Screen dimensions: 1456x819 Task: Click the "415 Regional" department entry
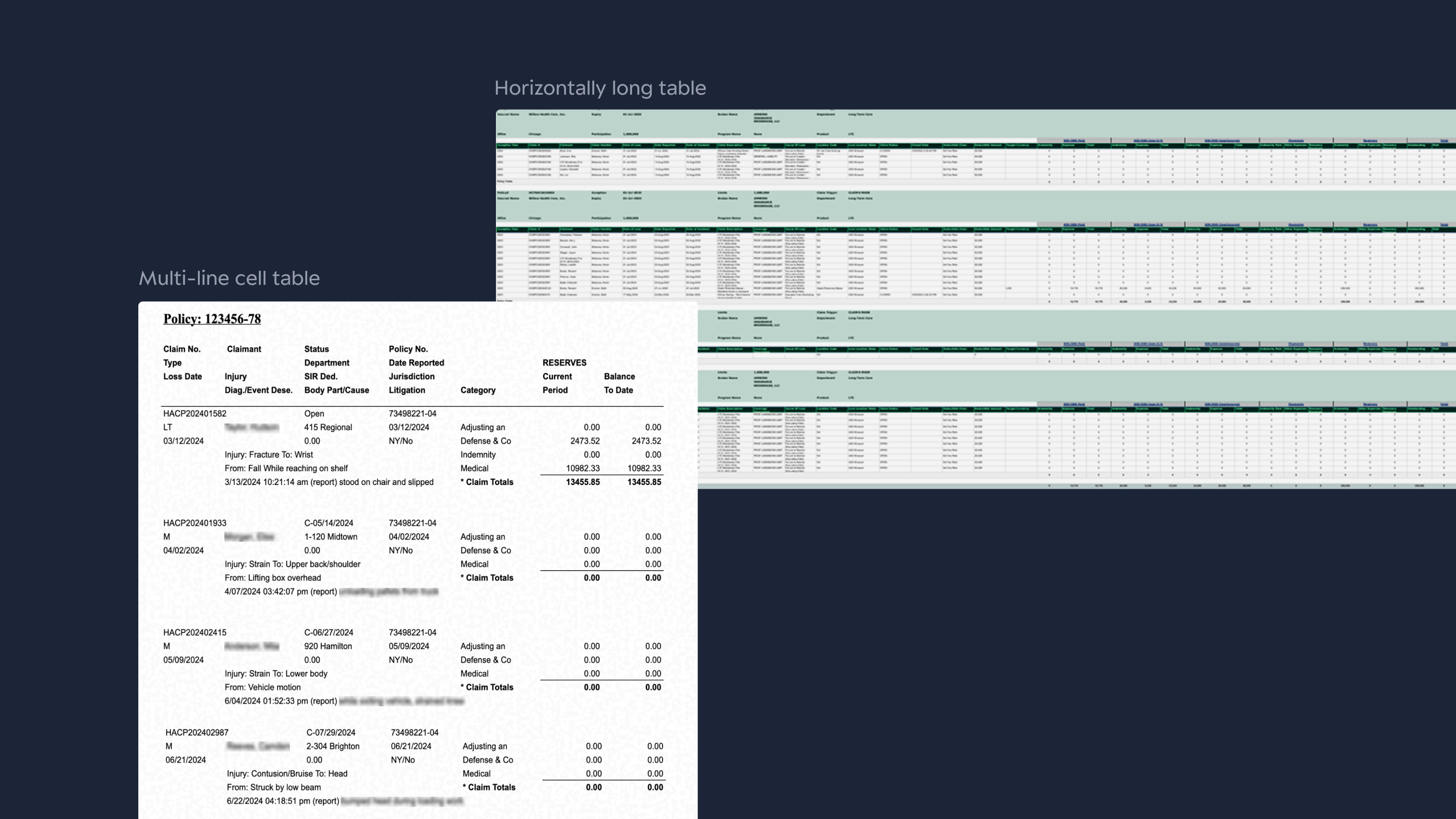pyautogui.click(x=328, y=427)
